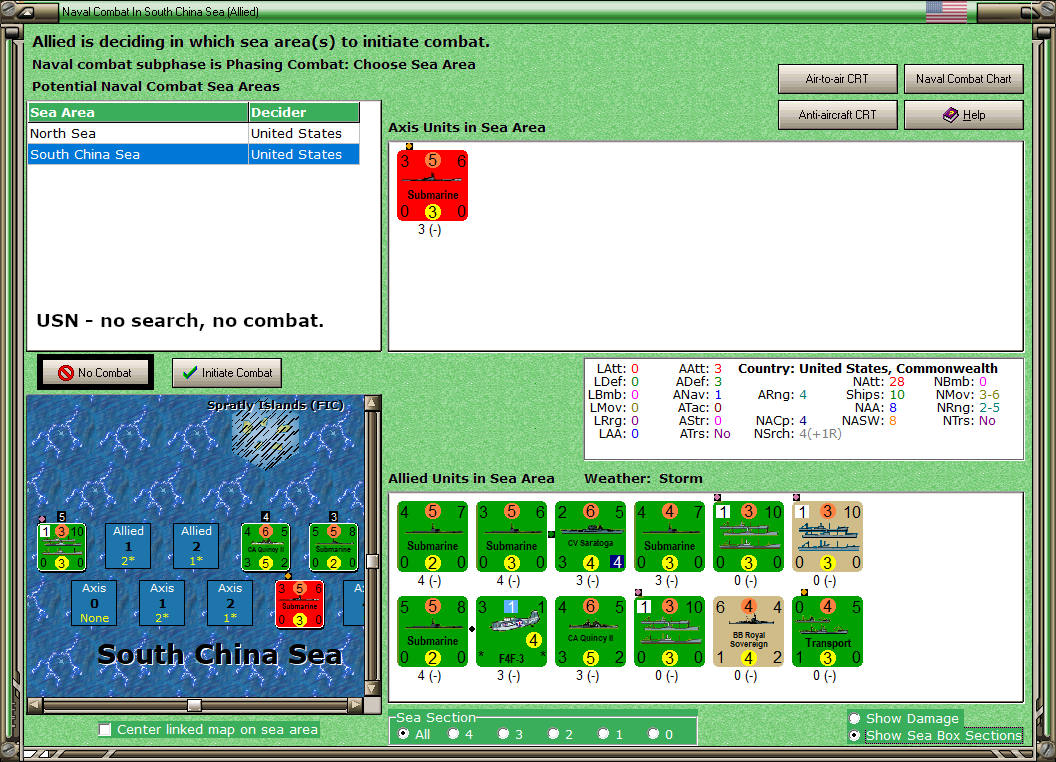The height and width of the screenshot is (762, 1056).
Task: Select Sea Section 0 radio button
Action: (x=653, y=734)
